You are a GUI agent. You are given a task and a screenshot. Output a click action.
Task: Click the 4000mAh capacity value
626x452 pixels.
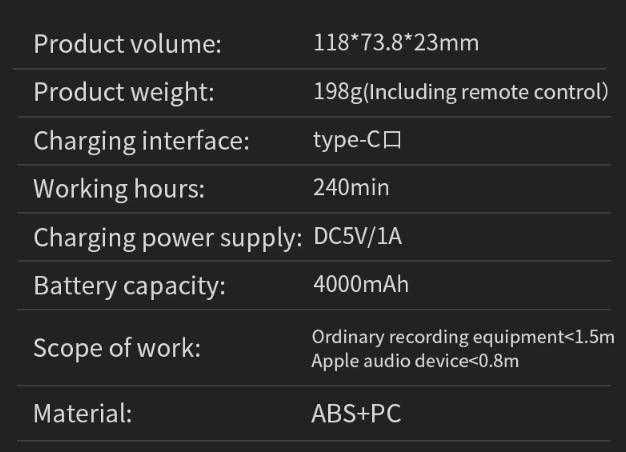361,284
